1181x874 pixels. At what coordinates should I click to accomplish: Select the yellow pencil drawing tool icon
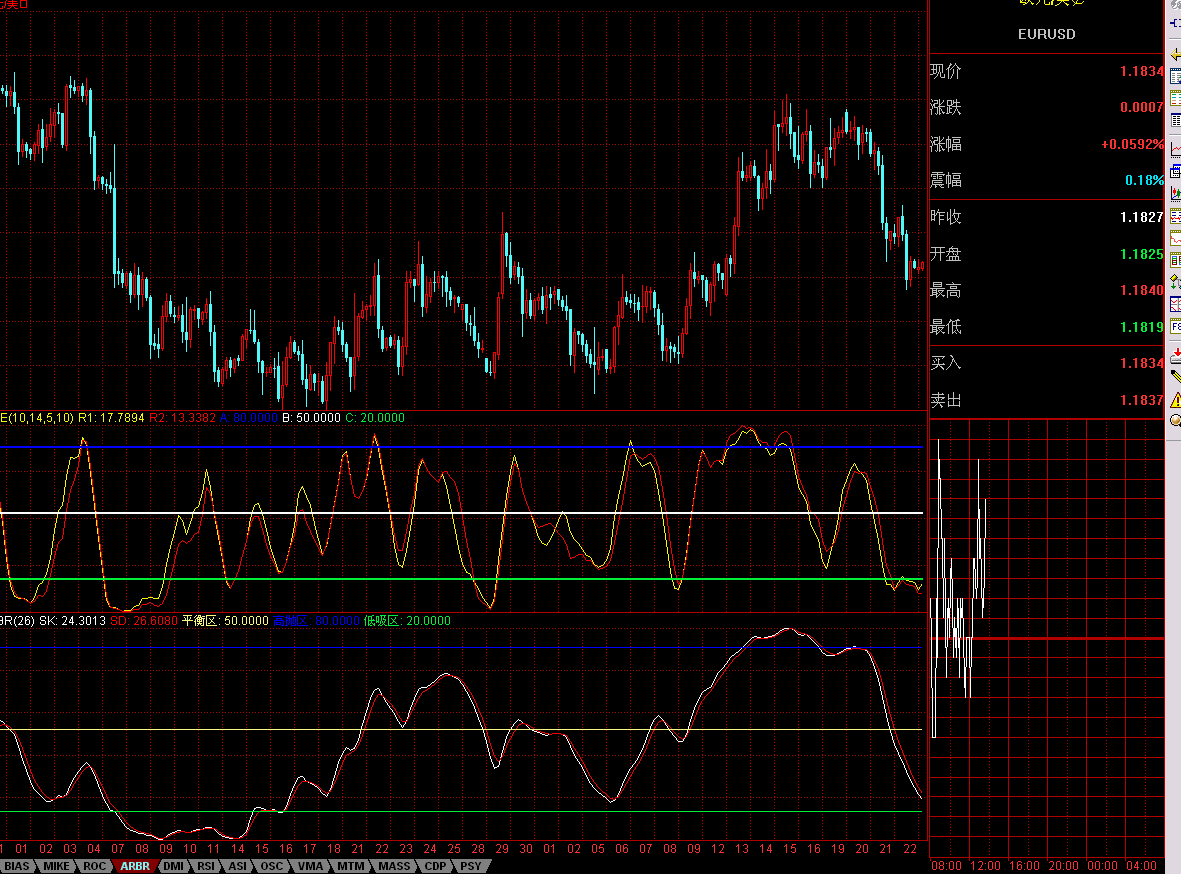tap(1176, 377)
